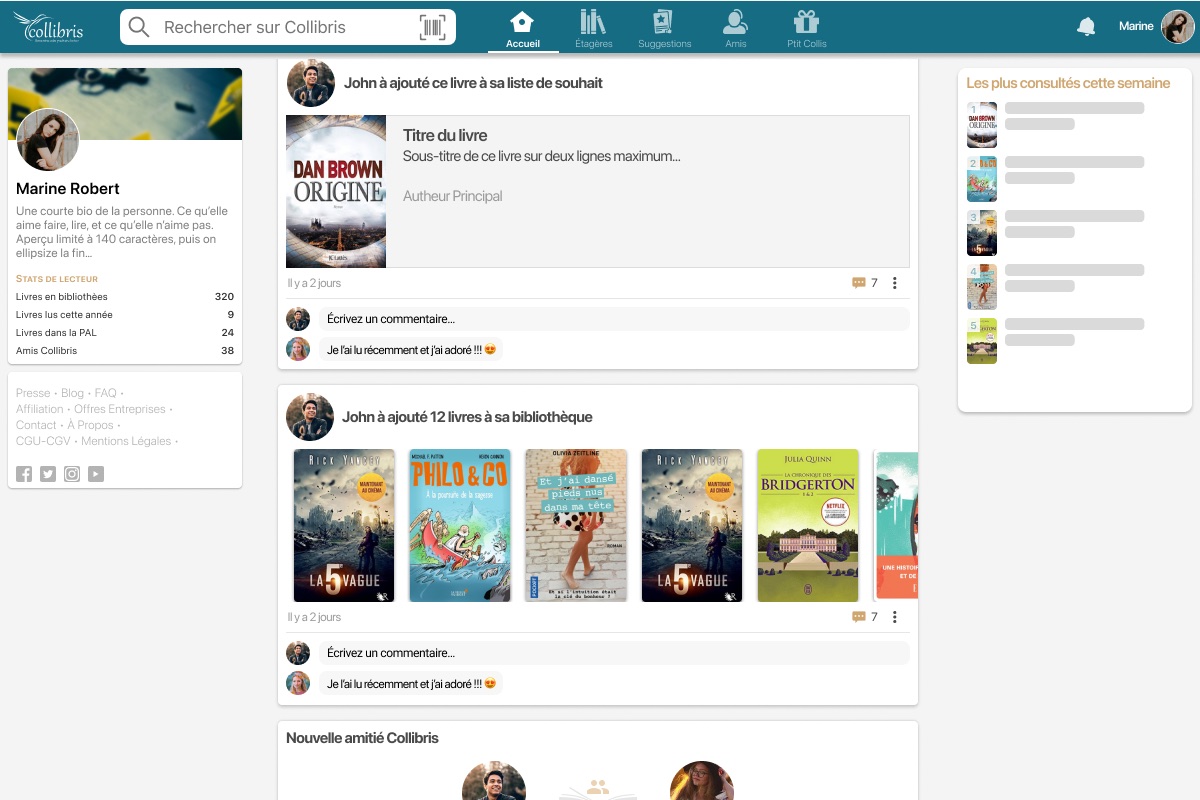Open the comments icon on 12 livres post

pos(858,617)
